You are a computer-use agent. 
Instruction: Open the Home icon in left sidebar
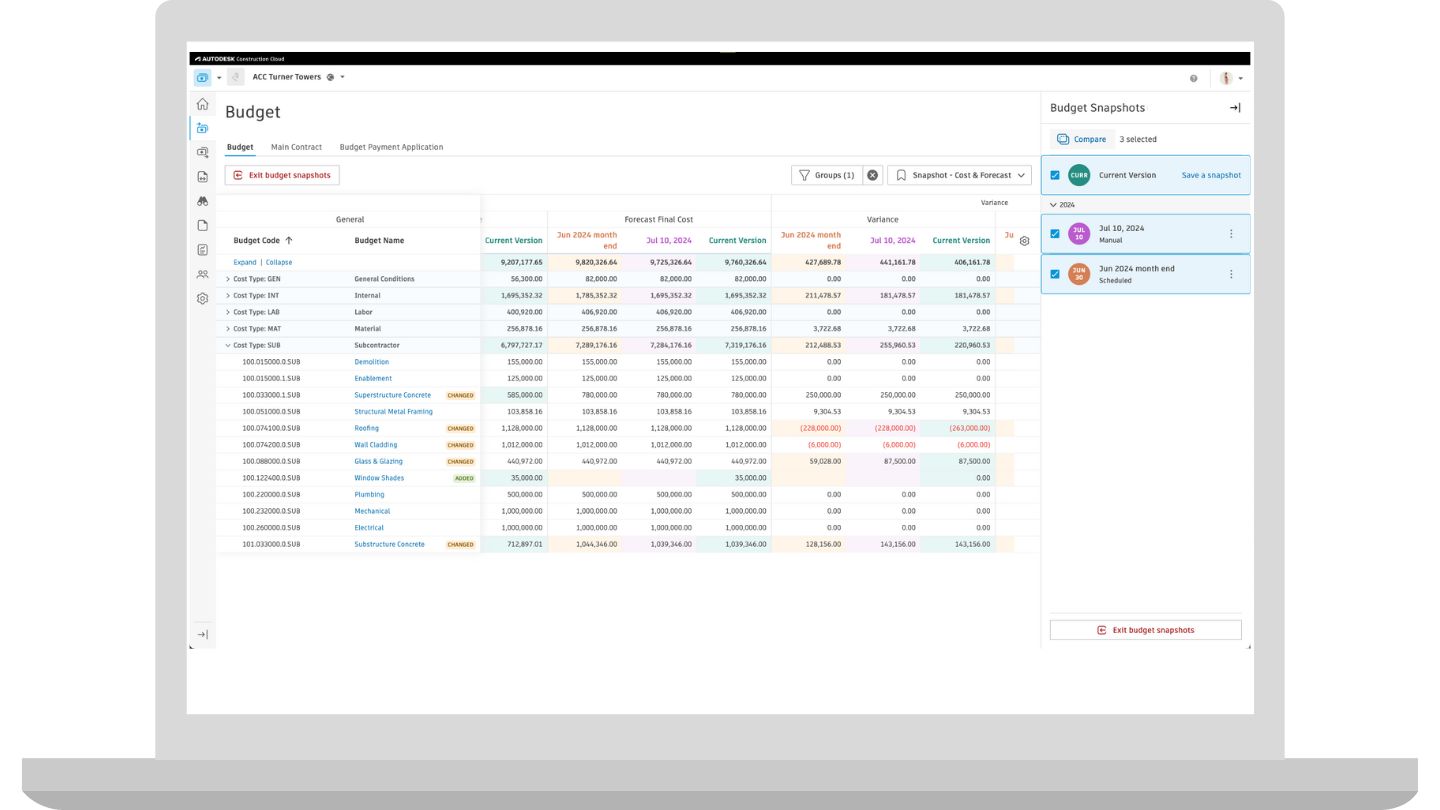[202, 104]
